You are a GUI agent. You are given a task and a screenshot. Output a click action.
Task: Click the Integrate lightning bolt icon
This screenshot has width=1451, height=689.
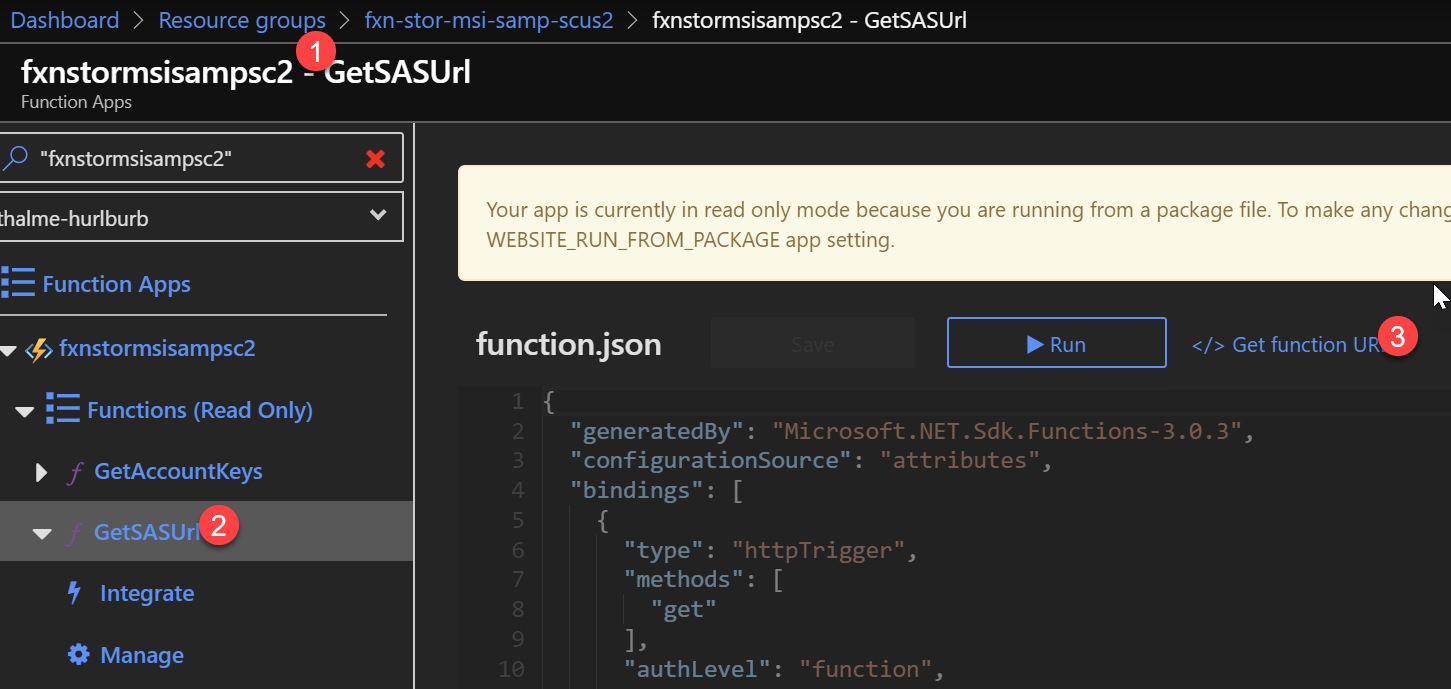click(x=74, y=593)
